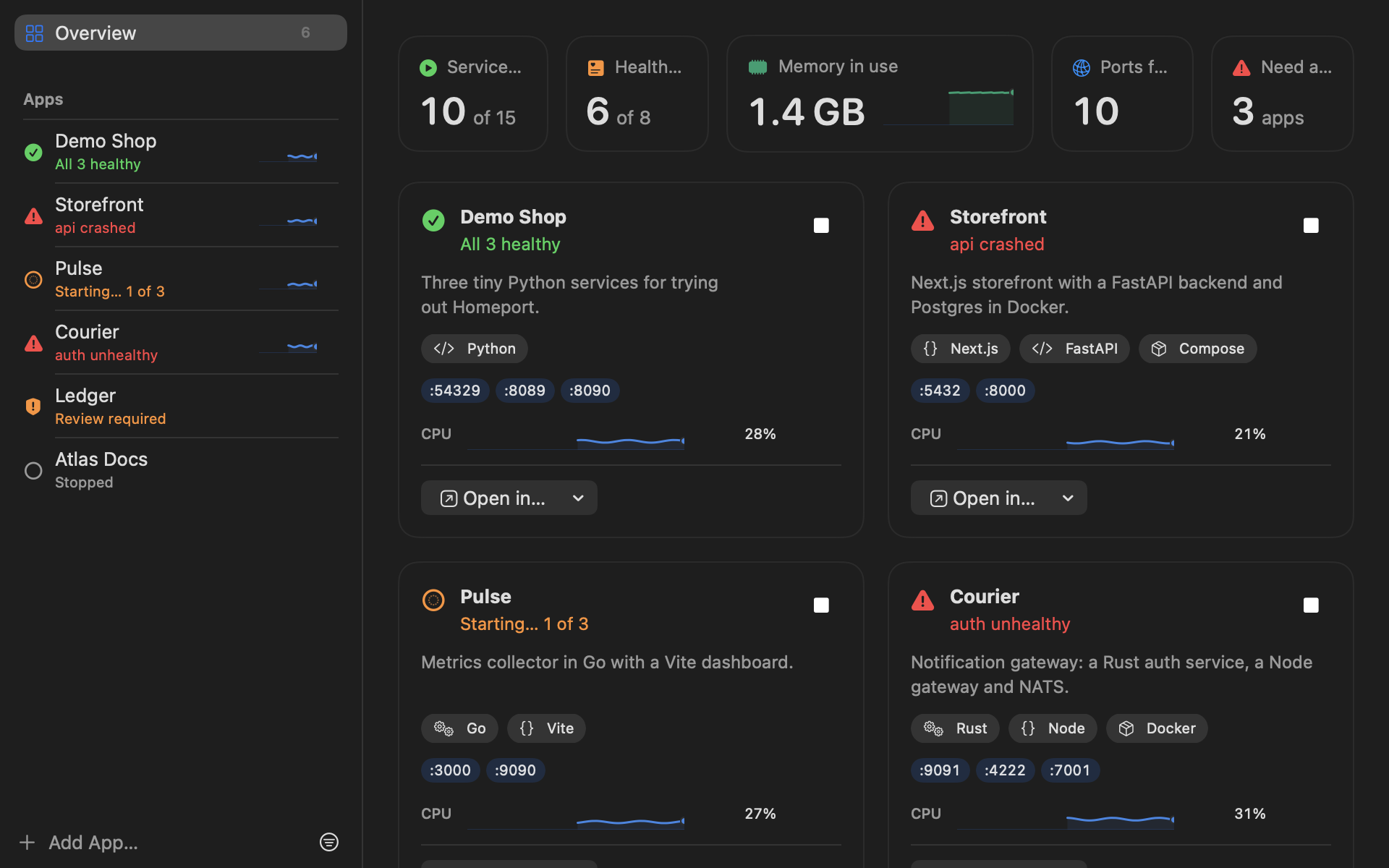The image size is (1389, 868).
Task: Click the filter icon beside Add App
Action: pyautogui.click(x=329, y=842)
